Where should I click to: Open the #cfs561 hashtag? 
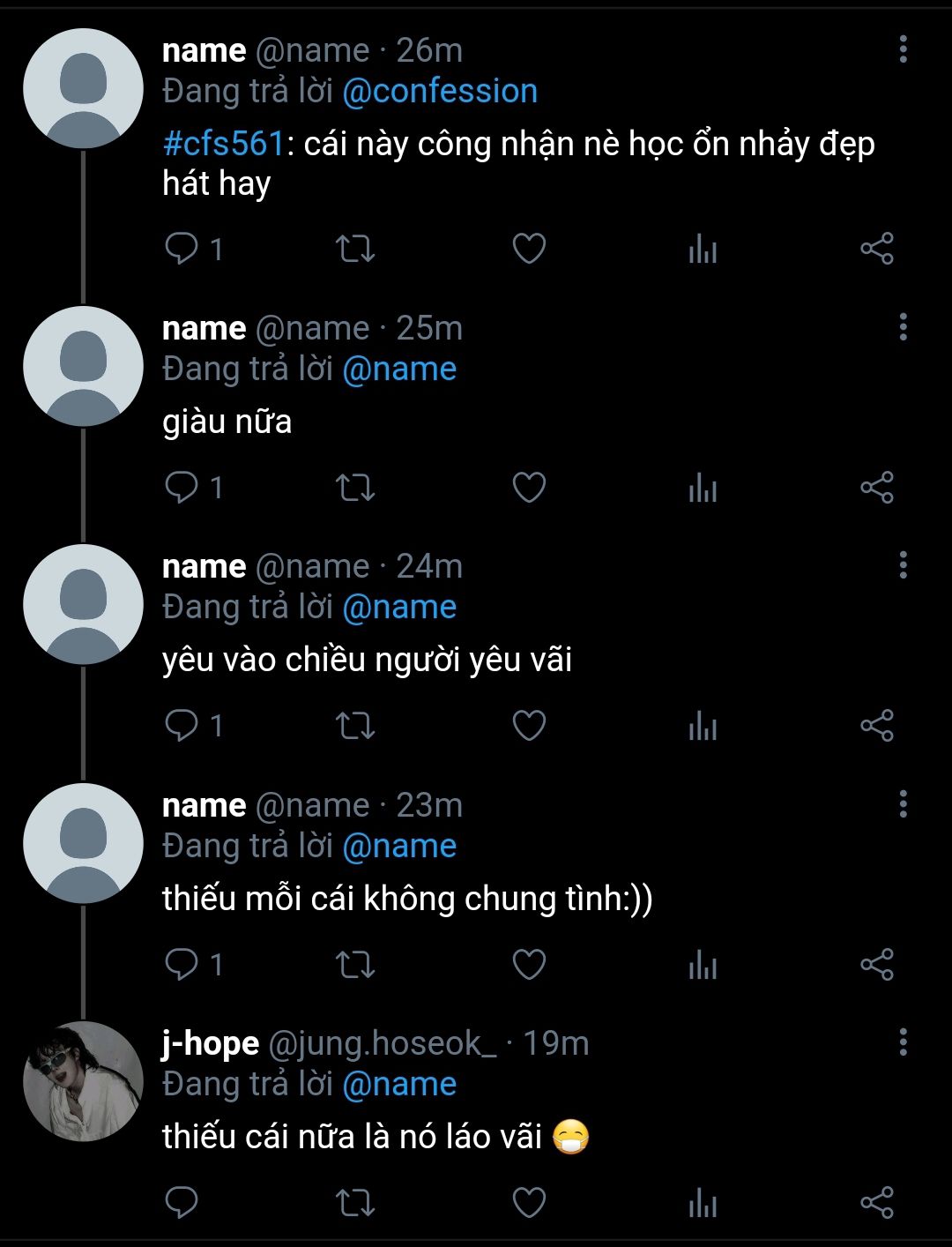point(223,143)
